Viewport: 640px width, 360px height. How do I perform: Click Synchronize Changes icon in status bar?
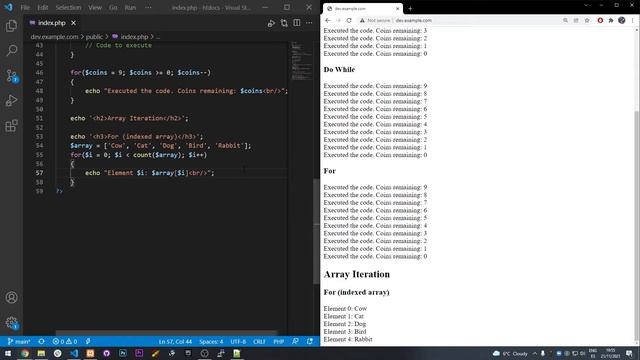41,341
